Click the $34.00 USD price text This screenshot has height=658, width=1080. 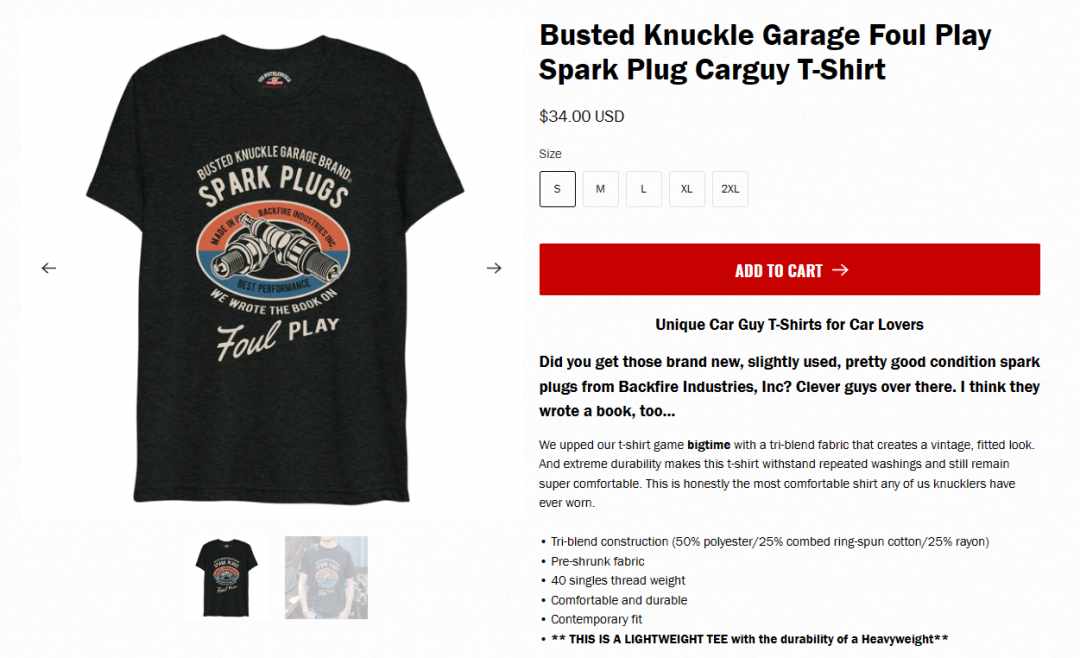pos(581,116)
